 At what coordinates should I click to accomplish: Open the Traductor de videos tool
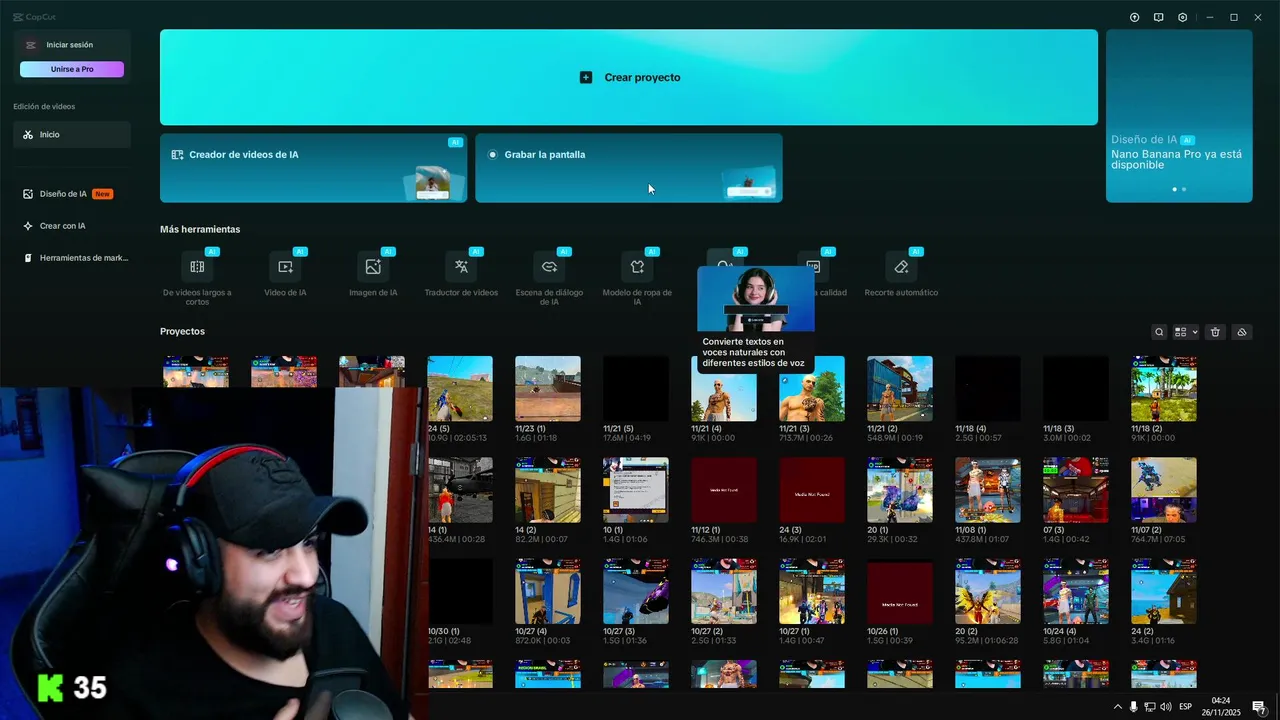click(461, 274)
